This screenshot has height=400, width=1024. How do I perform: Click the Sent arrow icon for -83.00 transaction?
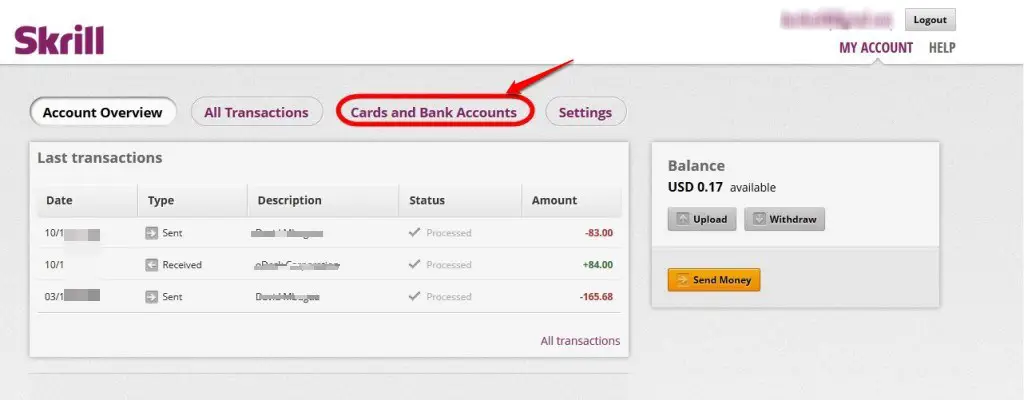coord(152,233)
